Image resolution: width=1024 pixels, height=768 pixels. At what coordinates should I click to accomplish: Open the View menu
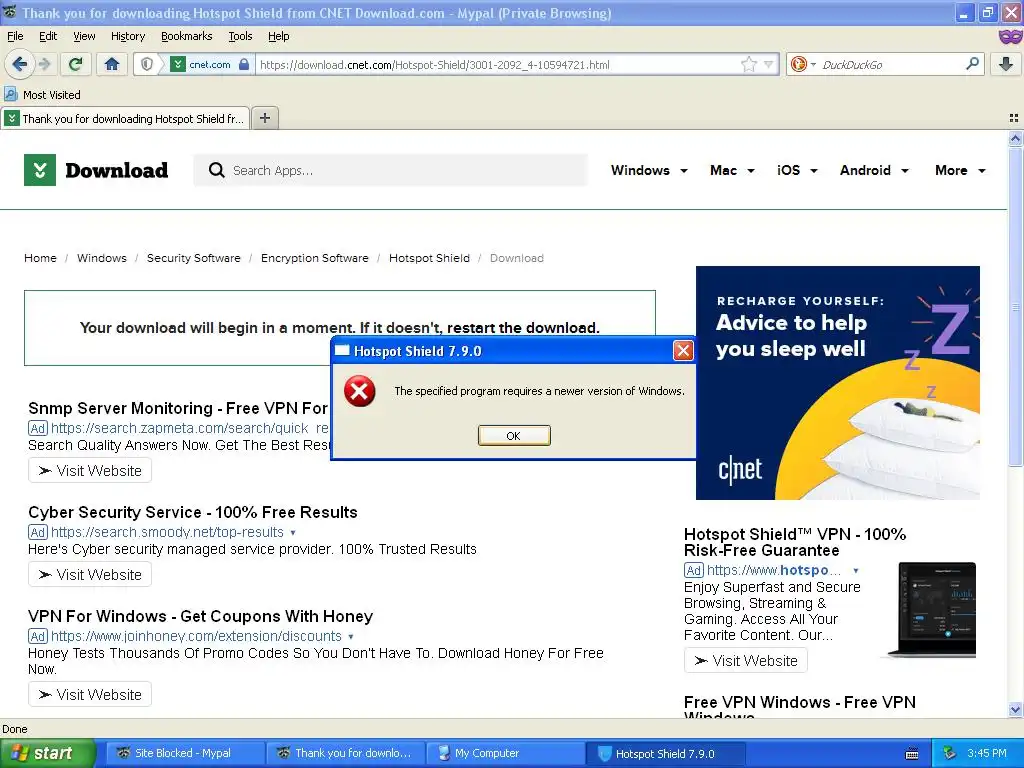84,36
